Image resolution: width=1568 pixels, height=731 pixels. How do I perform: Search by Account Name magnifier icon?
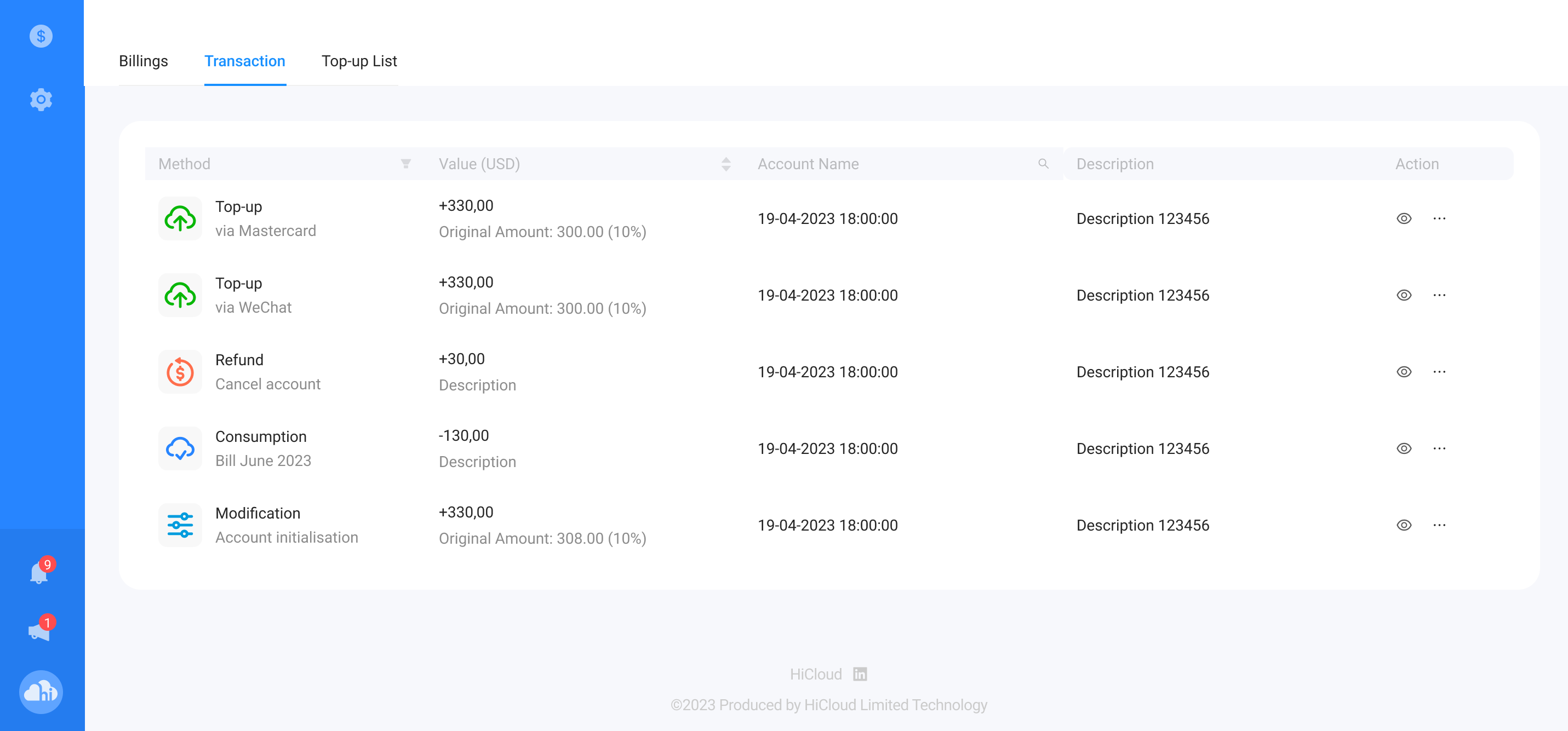[1043, 164]
